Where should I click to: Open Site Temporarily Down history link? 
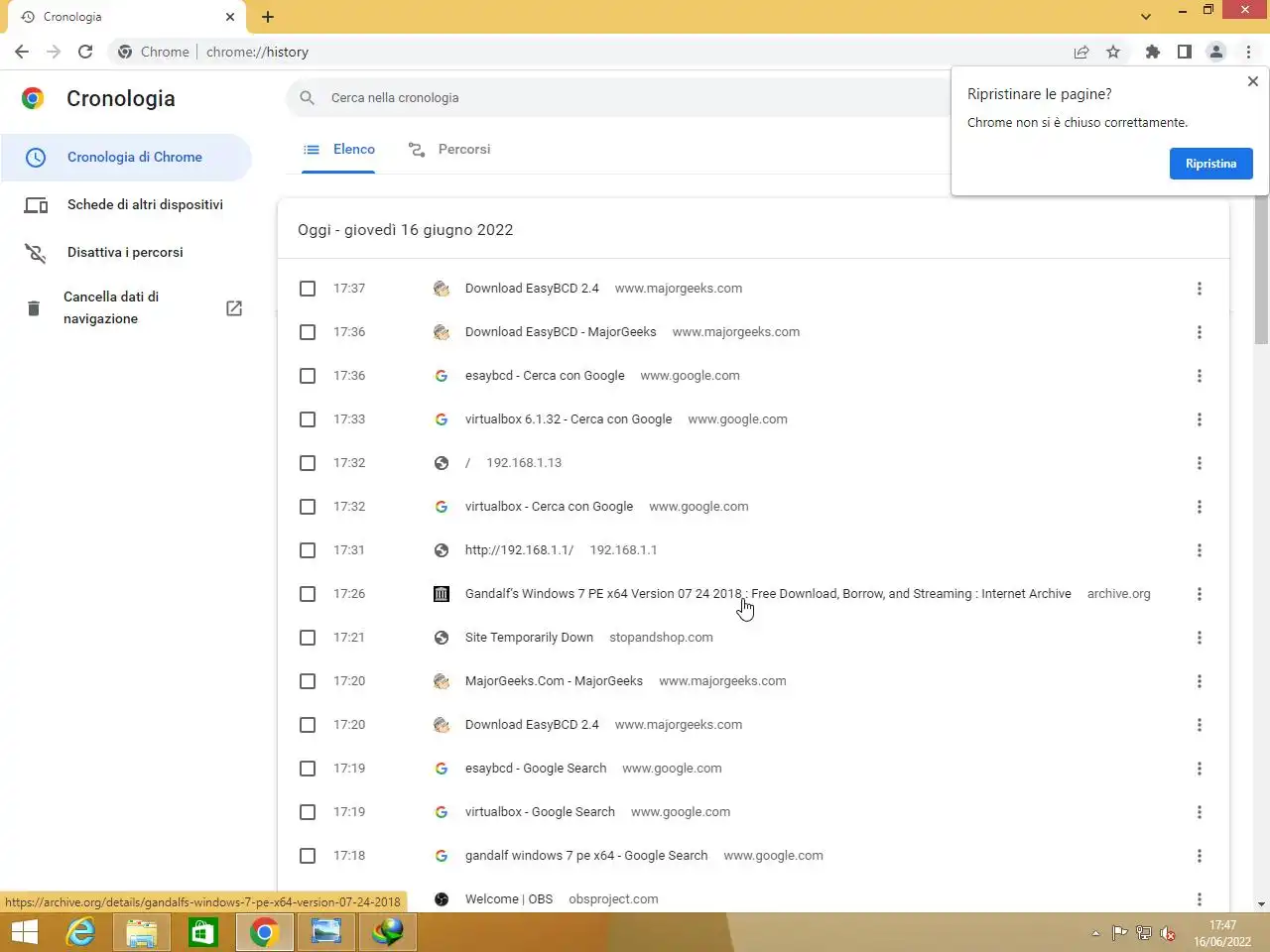pyautogui.click(x=529, y=638)
